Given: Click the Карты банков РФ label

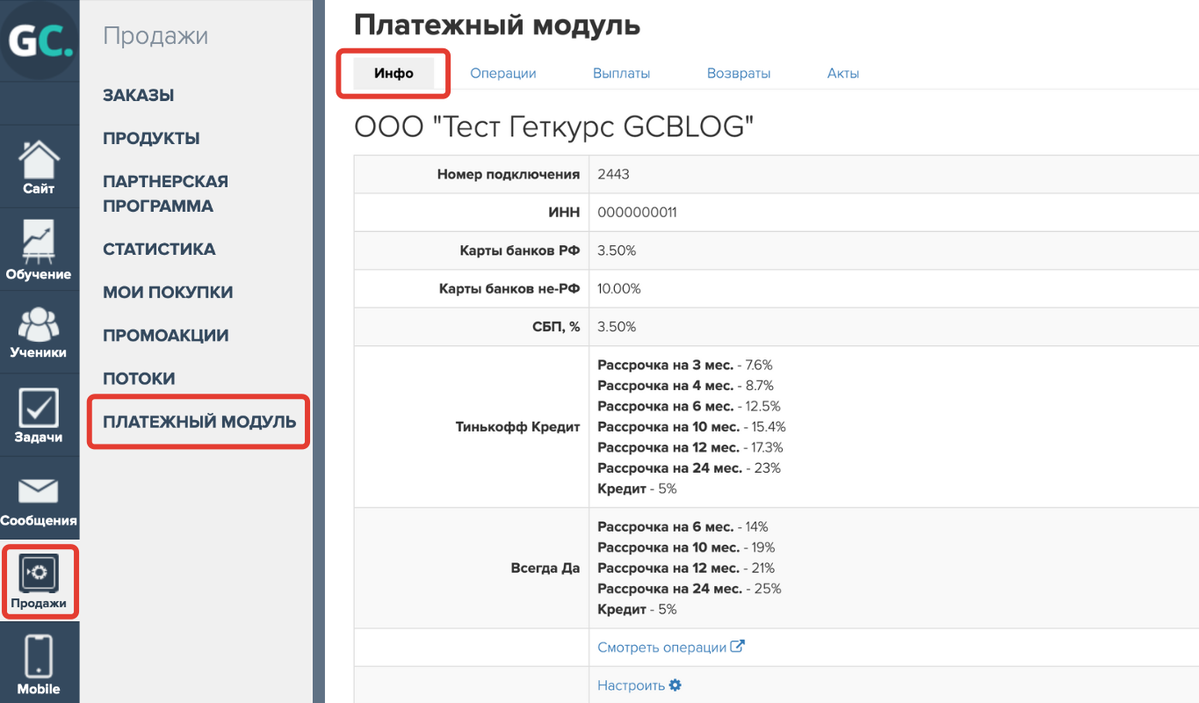Looking at the screenshot, I should (x=520, y=251).
